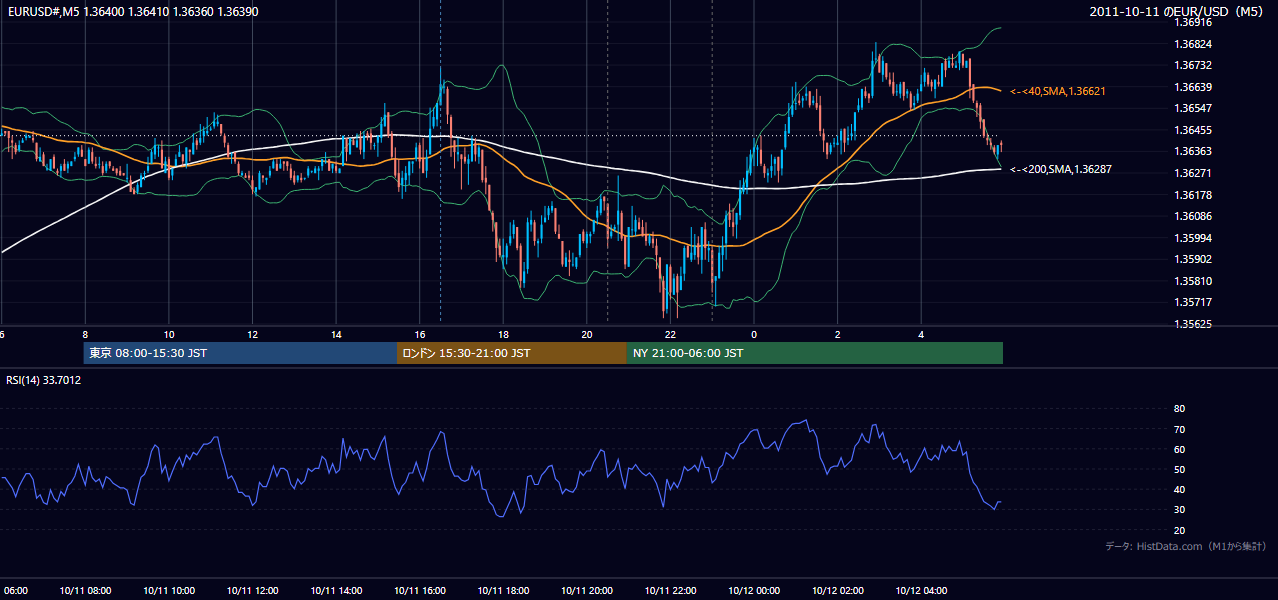
Task: Click the 10/11 22:00 time label
Action: coord(670,591)
